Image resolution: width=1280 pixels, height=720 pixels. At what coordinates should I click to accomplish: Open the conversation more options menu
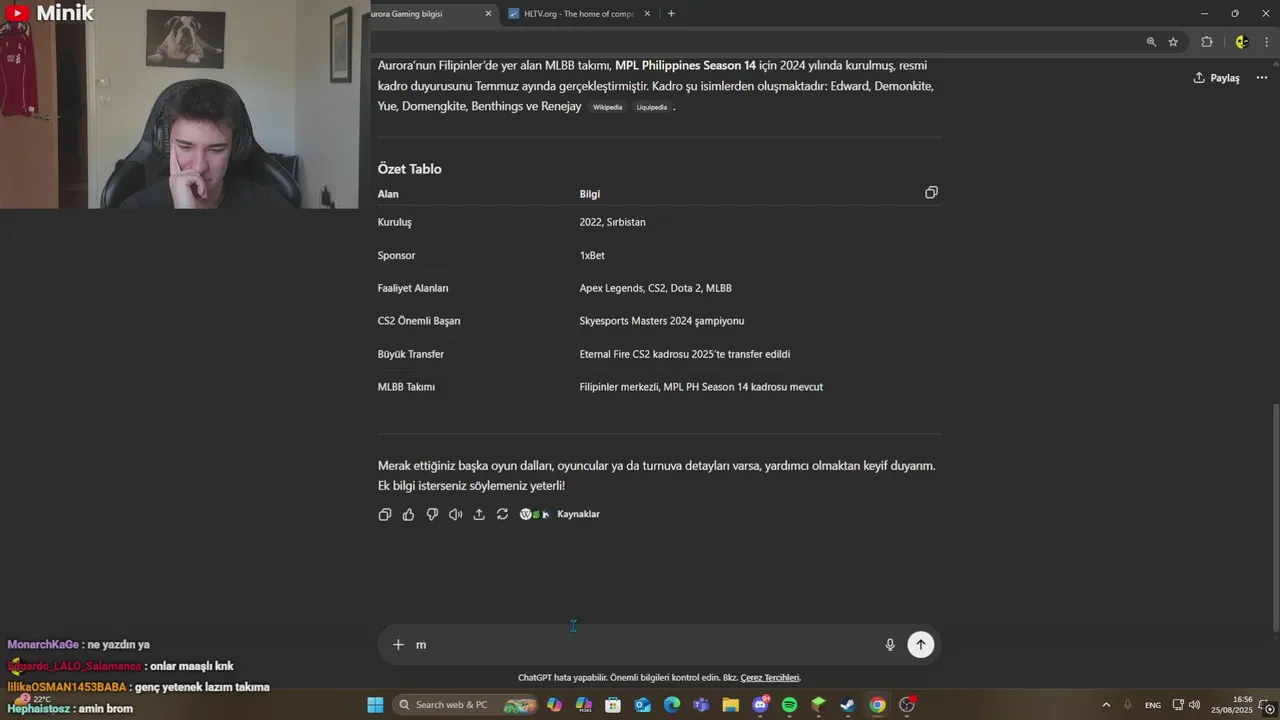pos(1262,78)
